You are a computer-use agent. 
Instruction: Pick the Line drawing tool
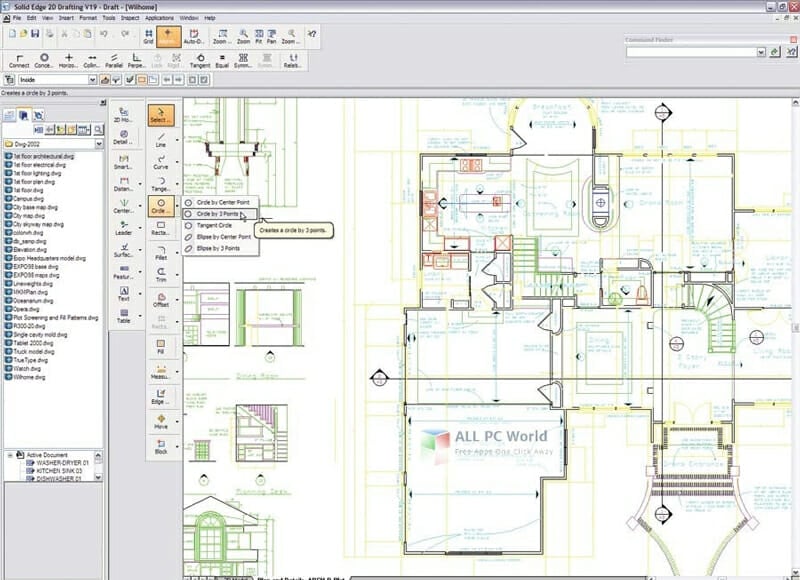tap(161, 140)
